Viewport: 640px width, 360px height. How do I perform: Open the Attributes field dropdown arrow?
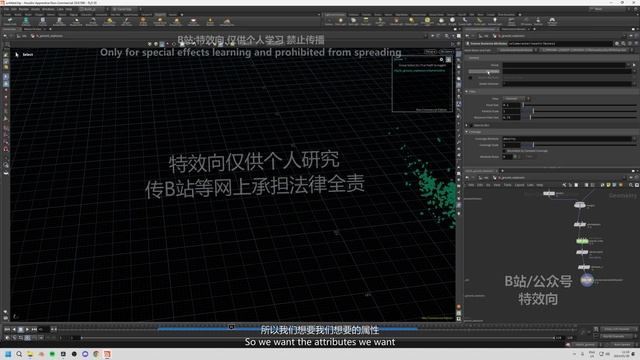point(634,71)
